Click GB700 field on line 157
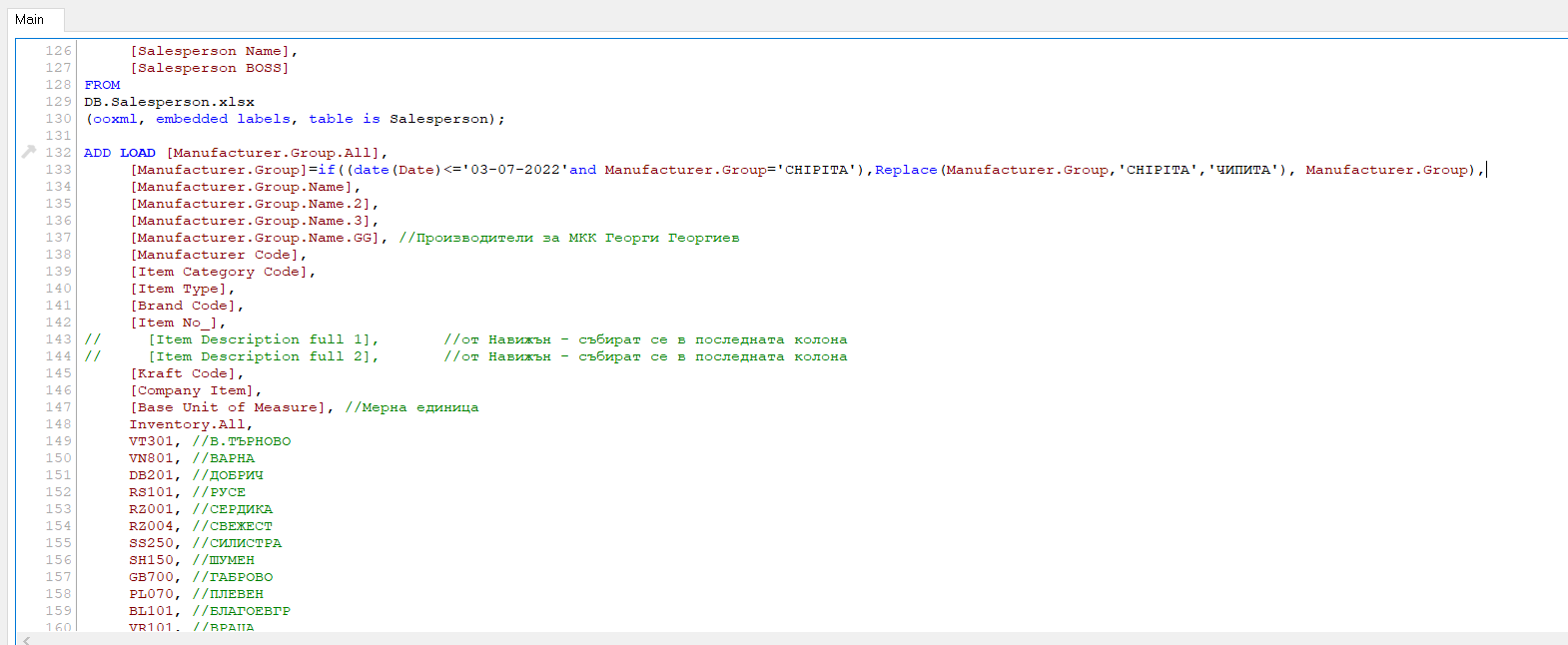This screenshot has height=645, width=1568. click(x=151, y=577)
